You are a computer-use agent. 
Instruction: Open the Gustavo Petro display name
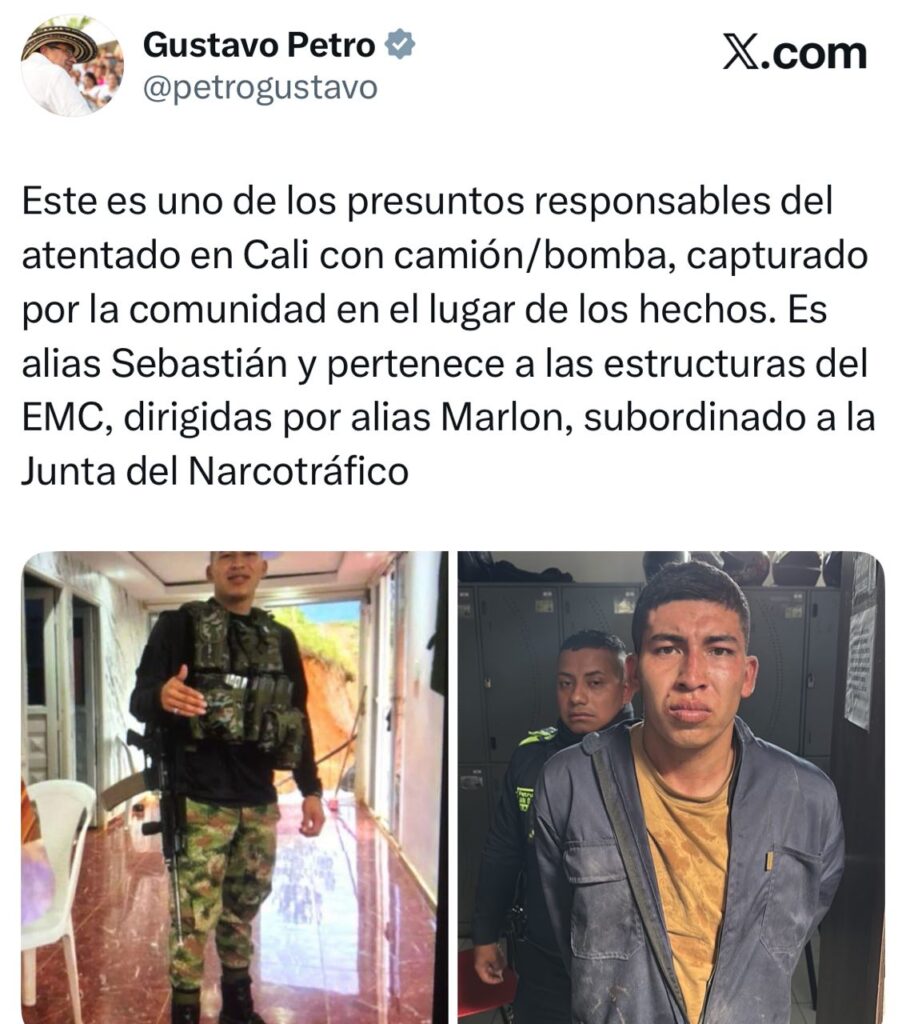click(x=259, y=44)
